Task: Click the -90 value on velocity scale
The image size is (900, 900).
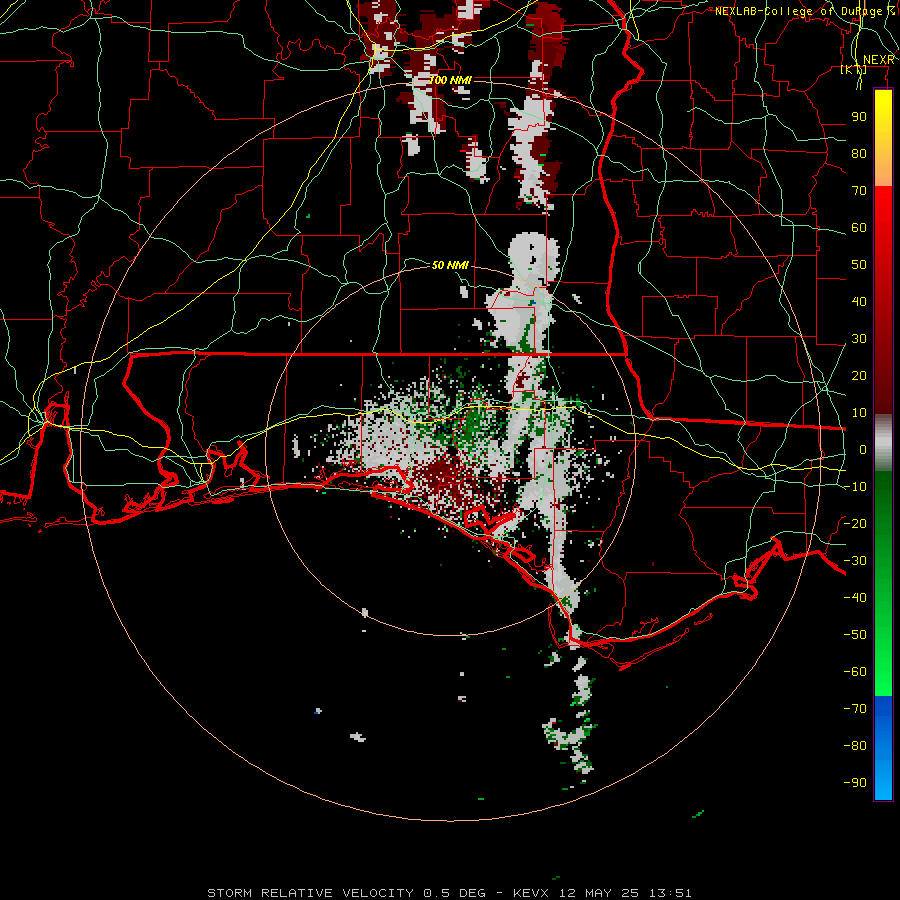Action: coord(855,783)
